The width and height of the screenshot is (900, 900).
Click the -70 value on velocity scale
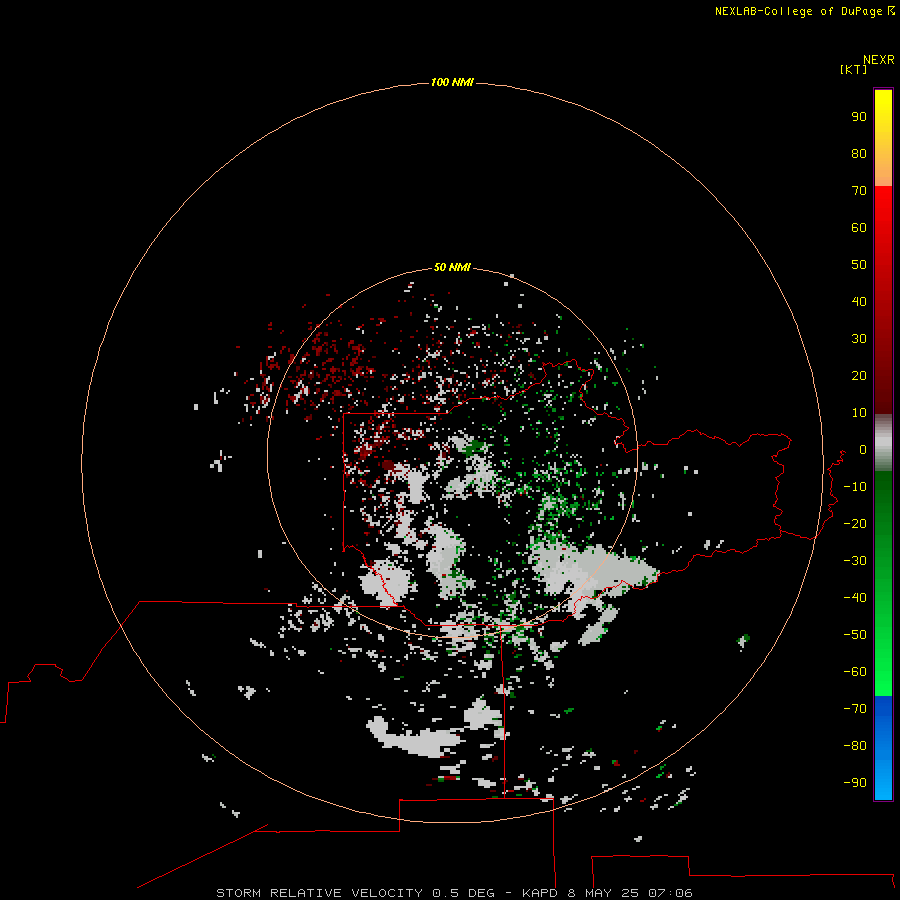(855, 708)
